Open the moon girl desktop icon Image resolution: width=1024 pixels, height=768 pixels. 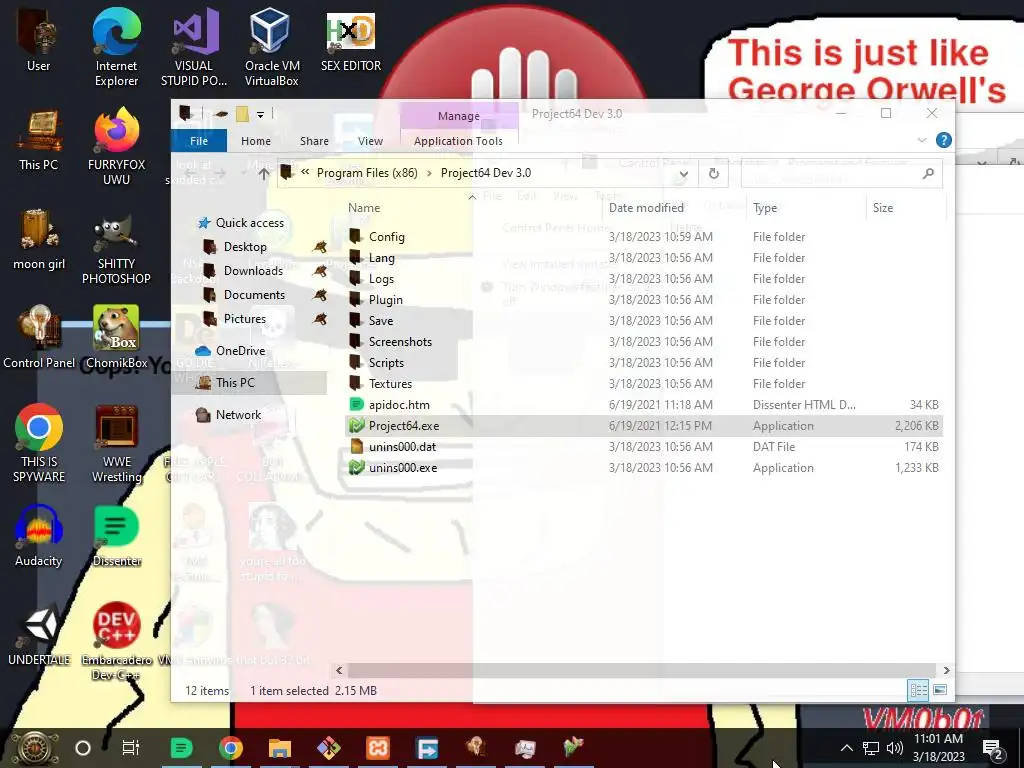pyautogui.click(x=39, y=240)
